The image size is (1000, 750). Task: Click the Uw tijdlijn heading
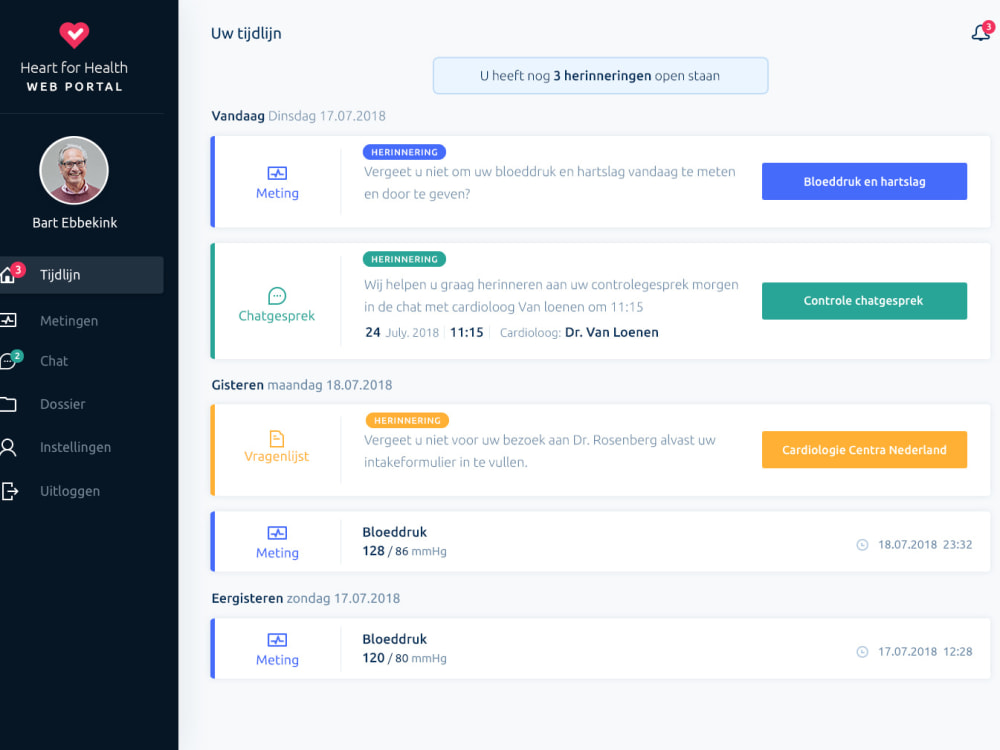click(246, 33)
